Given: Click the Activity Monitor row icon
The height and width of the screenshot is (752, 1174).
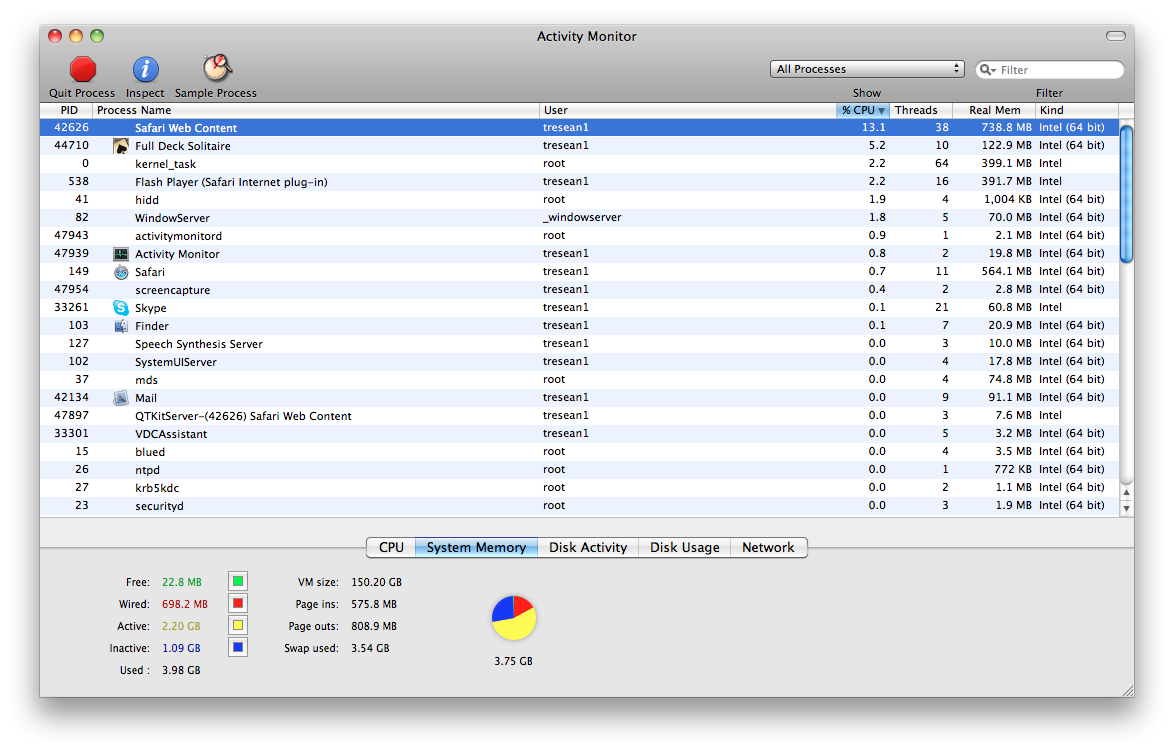Looking at the screenshot, I should 121,254.
